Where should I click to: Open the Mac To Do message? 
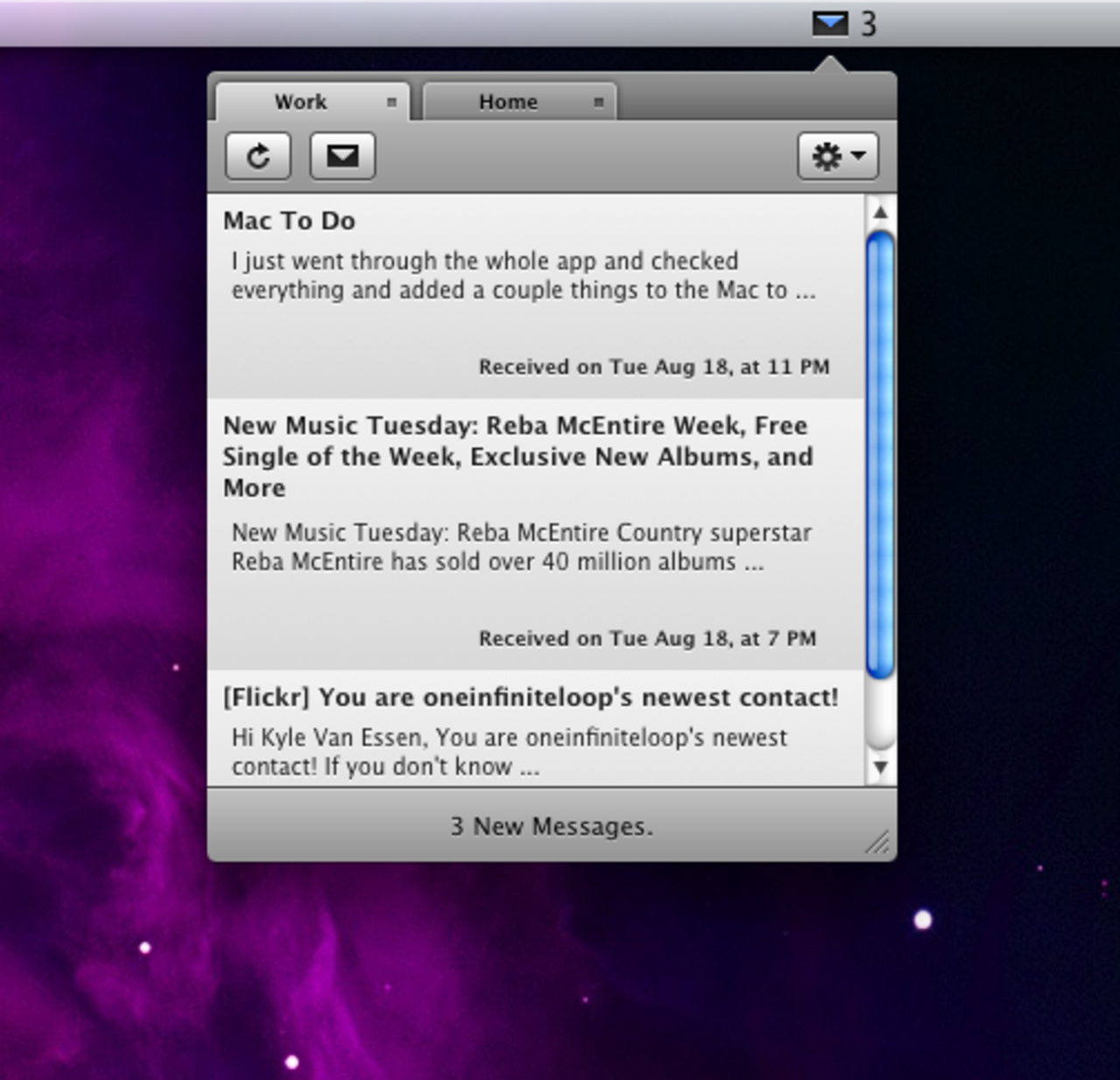tap(290, 221)
